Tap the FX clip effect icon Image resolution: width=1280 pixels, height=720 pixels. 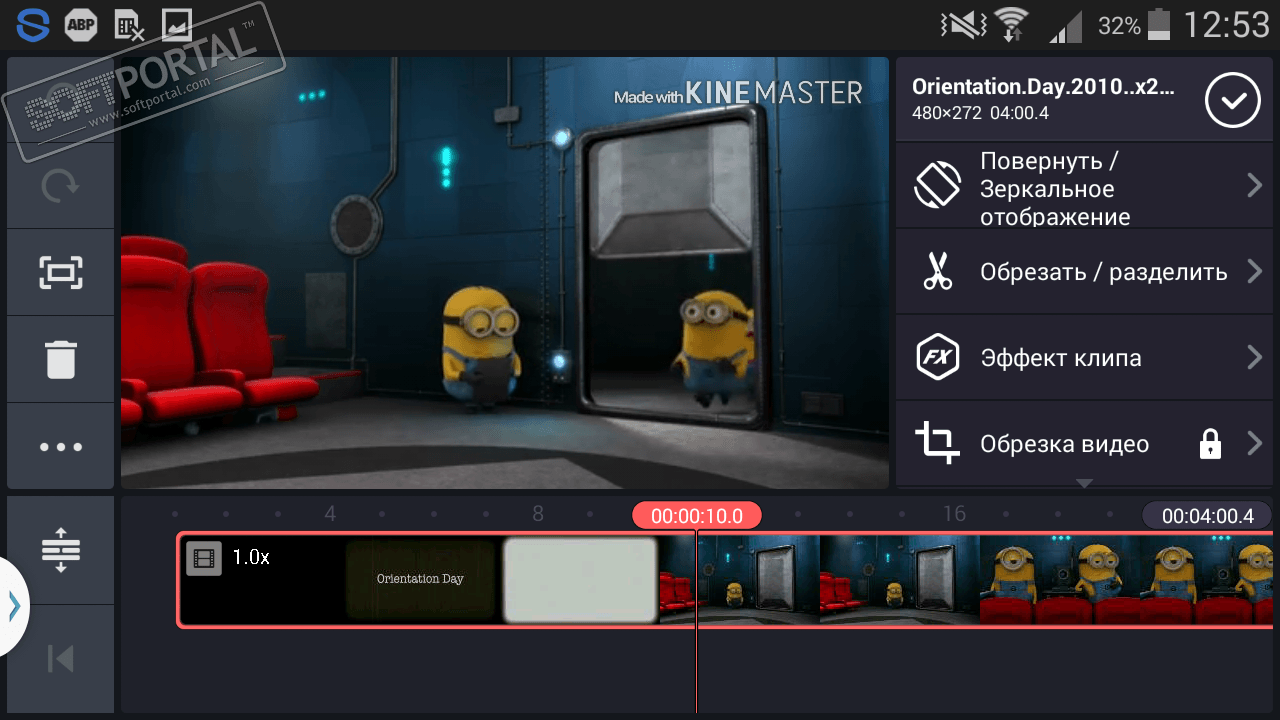[938, 357]
